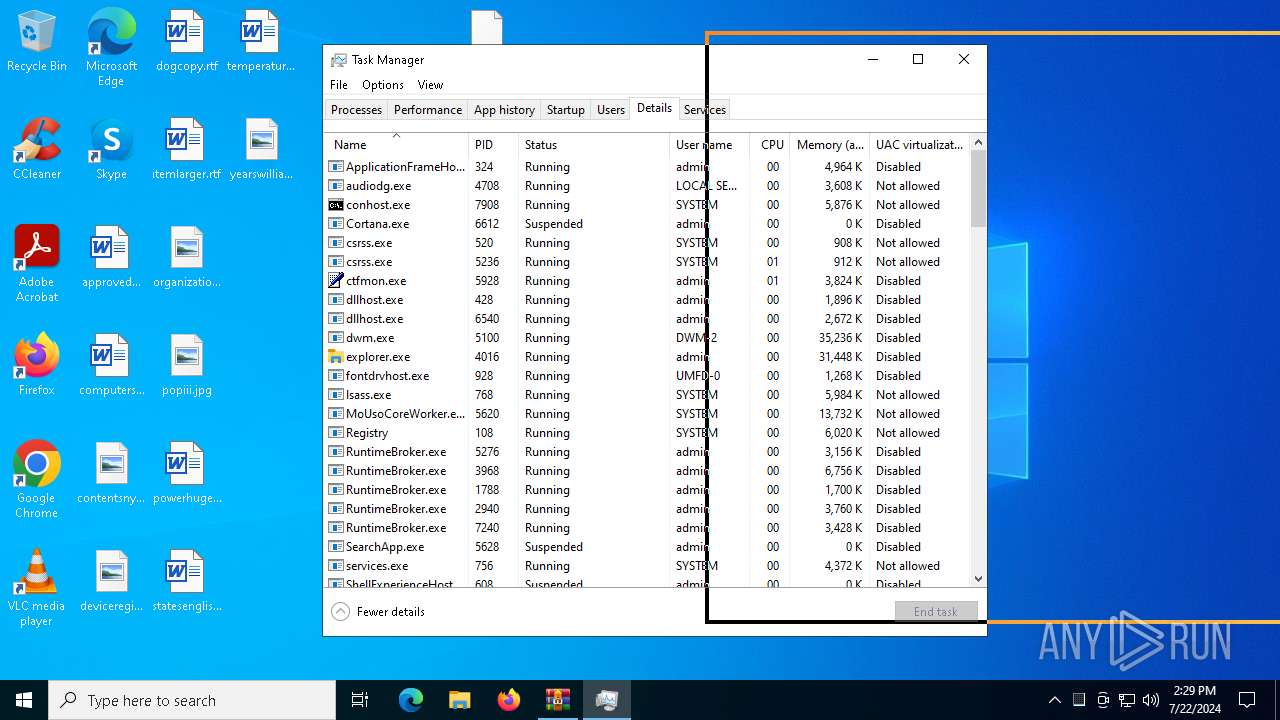The width and height of the screenshot is (1280, 720).
Task: Click the Task Manager taskbar icon
Action: pos(607,700)
